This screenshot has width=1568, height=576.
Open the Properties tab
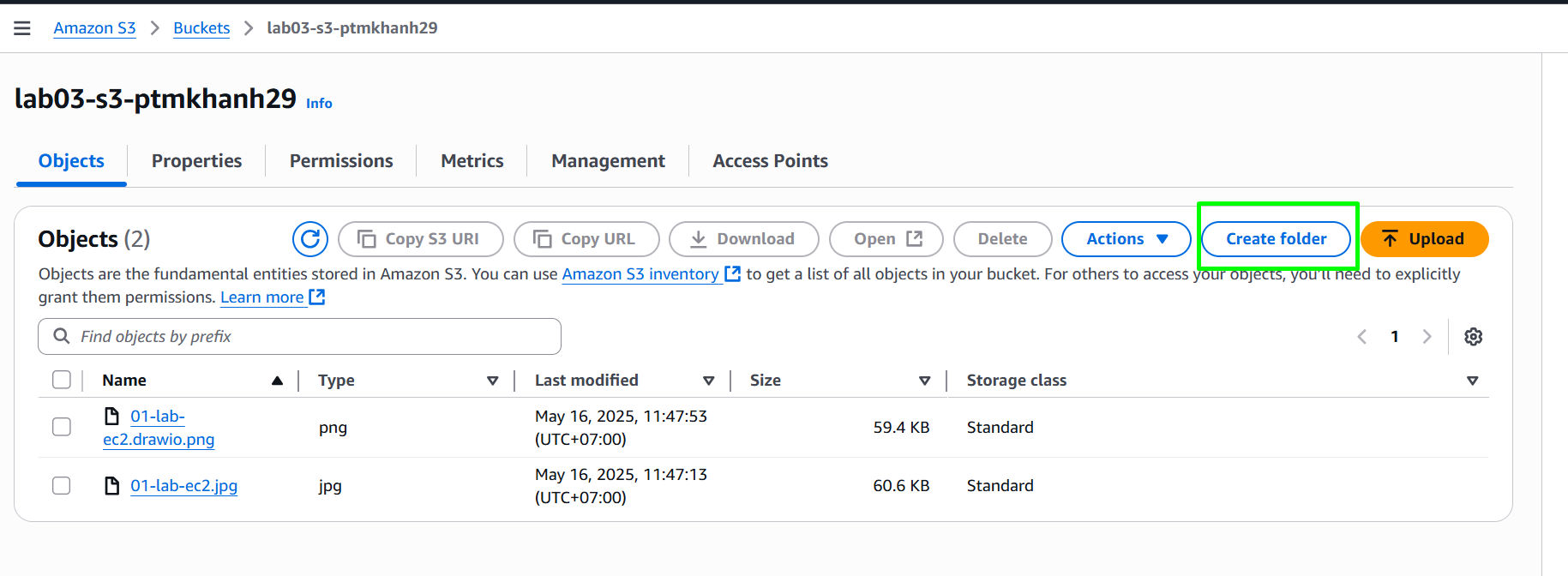tap(197, 161)
